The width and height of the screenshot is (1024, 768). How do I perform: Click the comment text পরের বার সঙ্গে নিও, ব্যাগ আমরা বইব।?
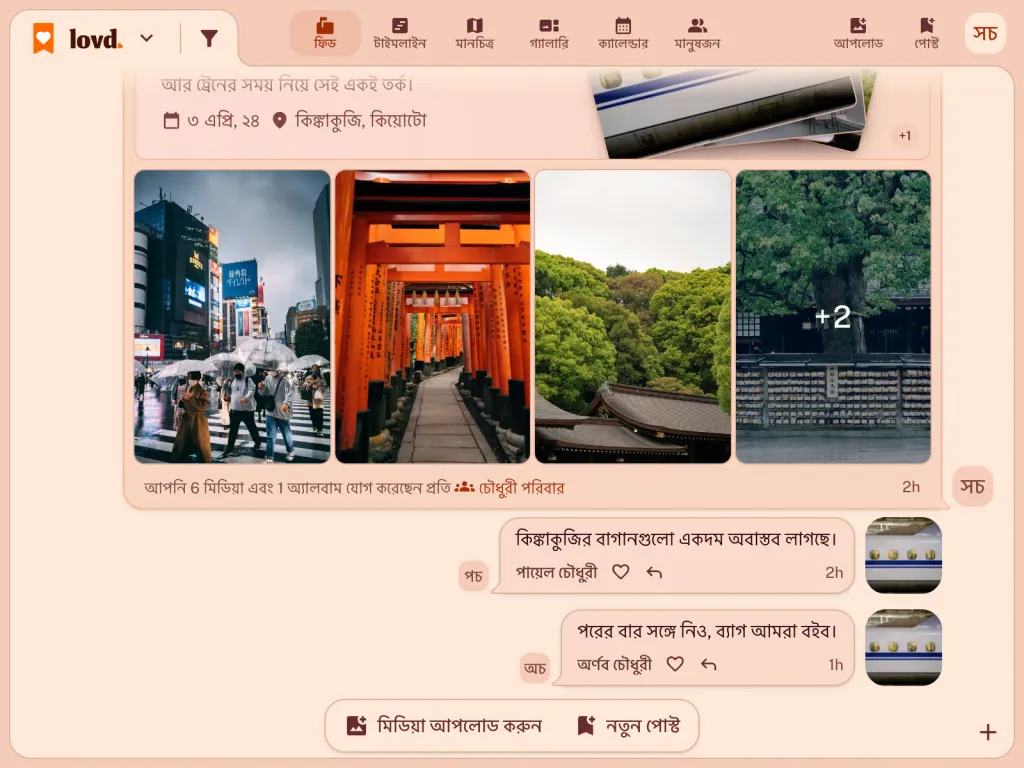pos(707,632)
